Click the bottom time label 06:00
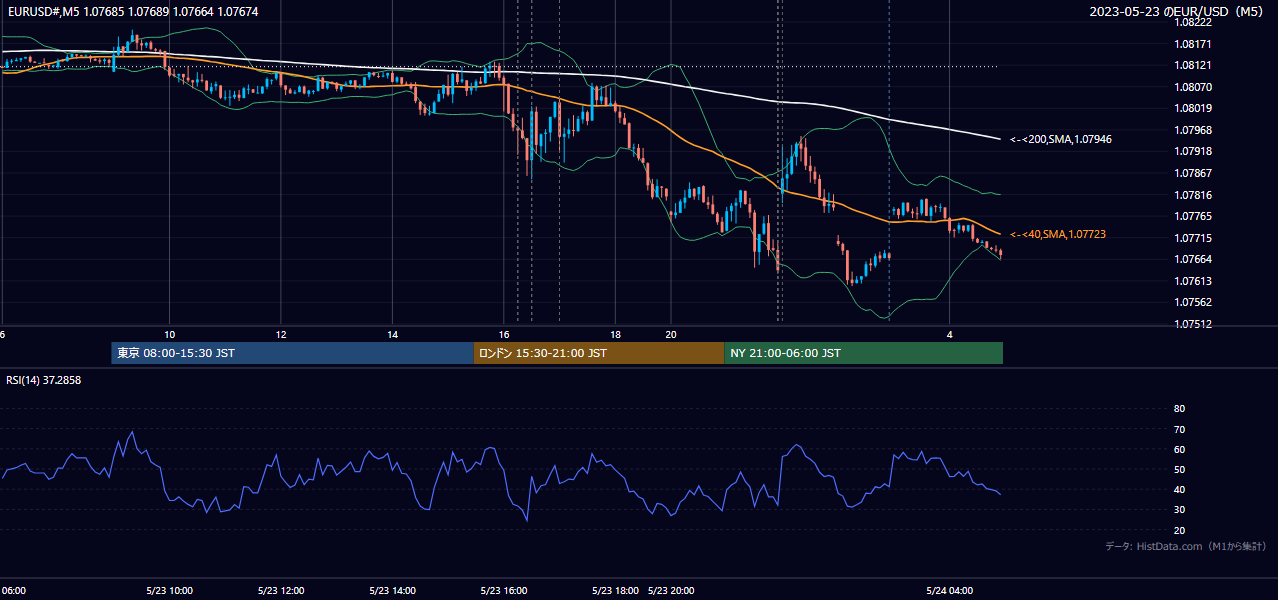This screenshot has width=1278, height=600. 13,590
